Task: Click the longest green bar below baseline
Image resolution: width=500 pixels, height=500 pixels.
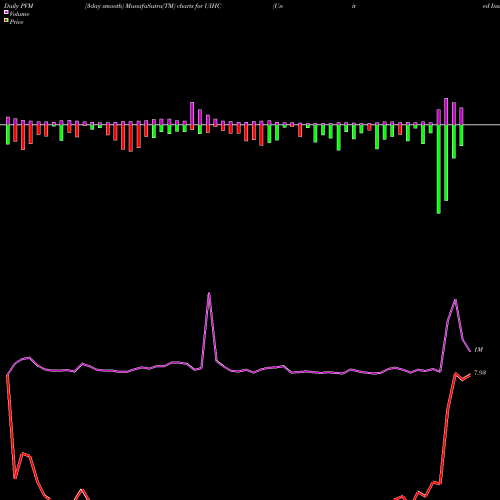Action: point(439,169)
